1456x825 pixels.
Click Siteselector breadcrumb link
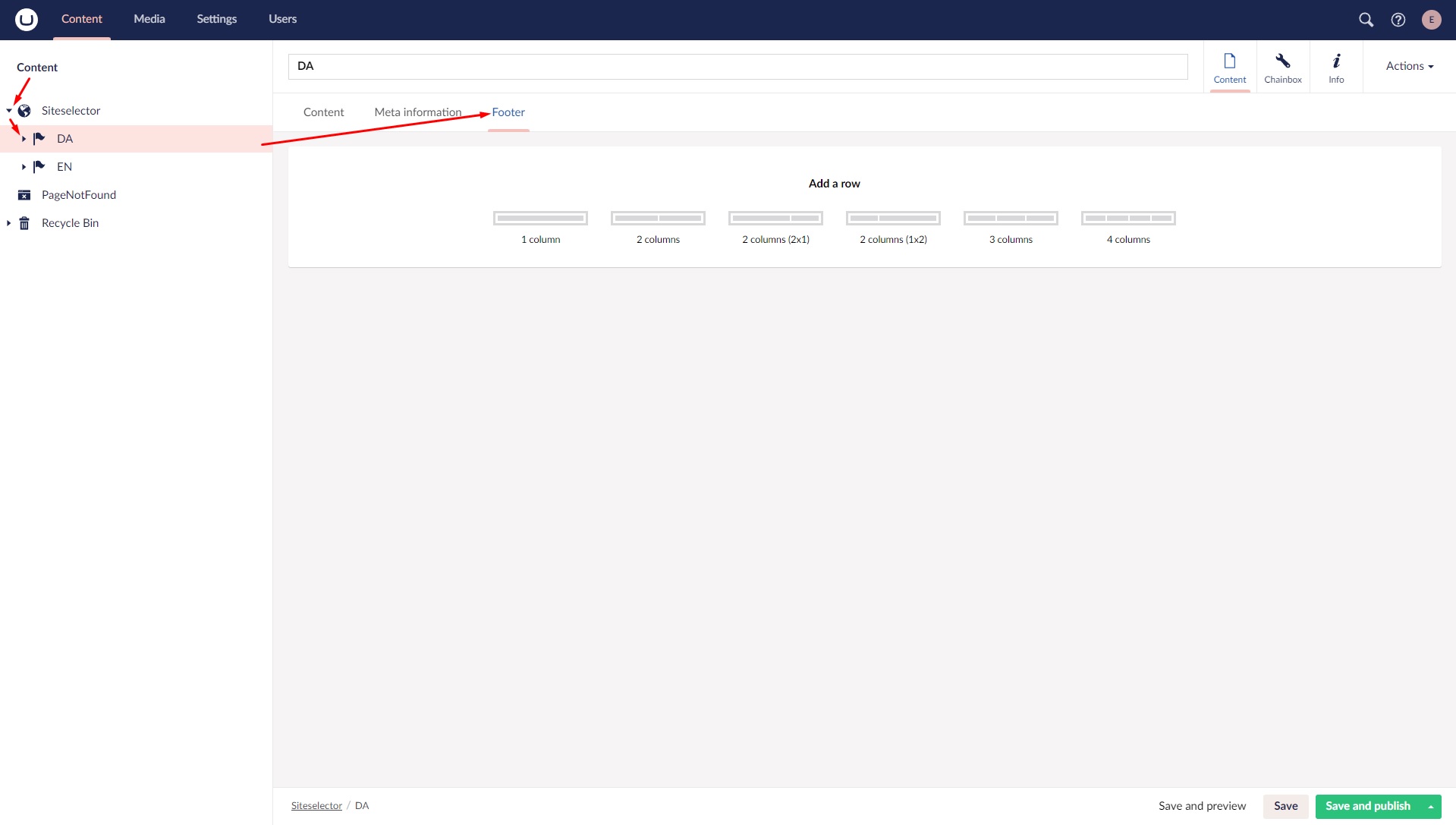tap(316, 806)
